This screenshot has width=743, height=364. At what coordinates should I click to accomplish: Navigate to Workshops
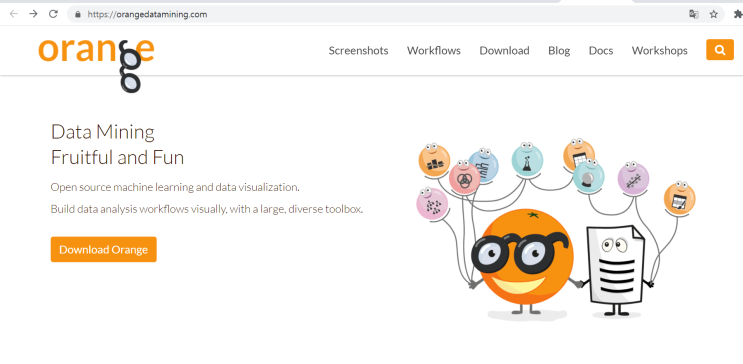point(659,50)
